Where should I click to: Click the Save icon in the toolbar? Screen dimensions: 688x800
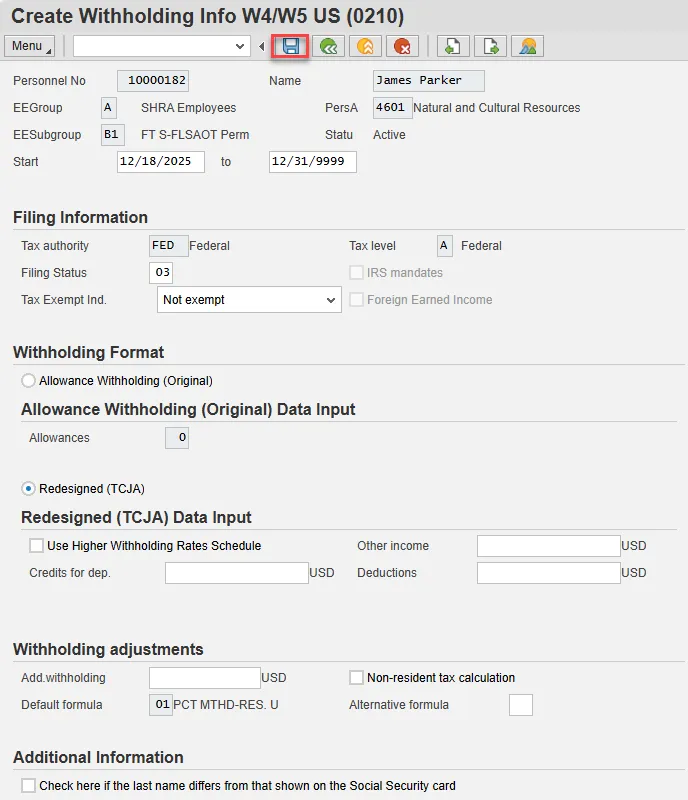[x=291, y=46]
